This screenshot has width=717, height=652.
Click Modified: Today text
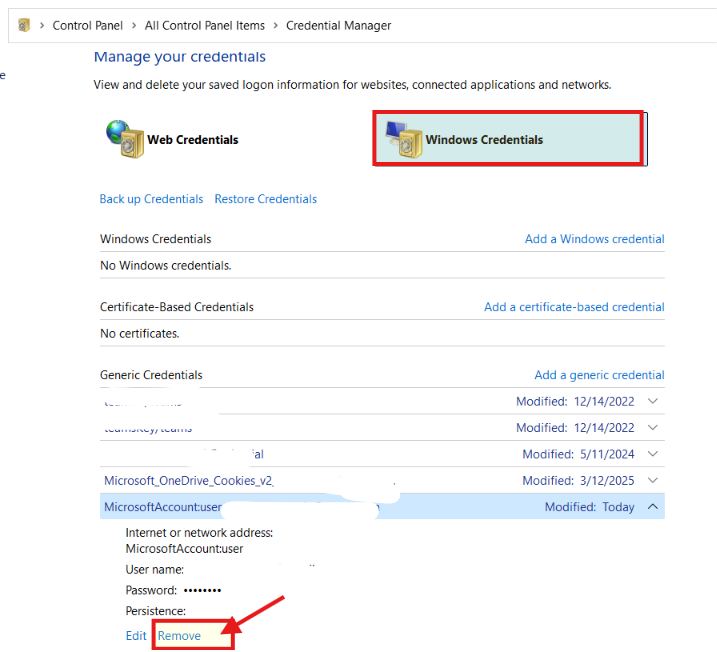click(x=589, y=507)
